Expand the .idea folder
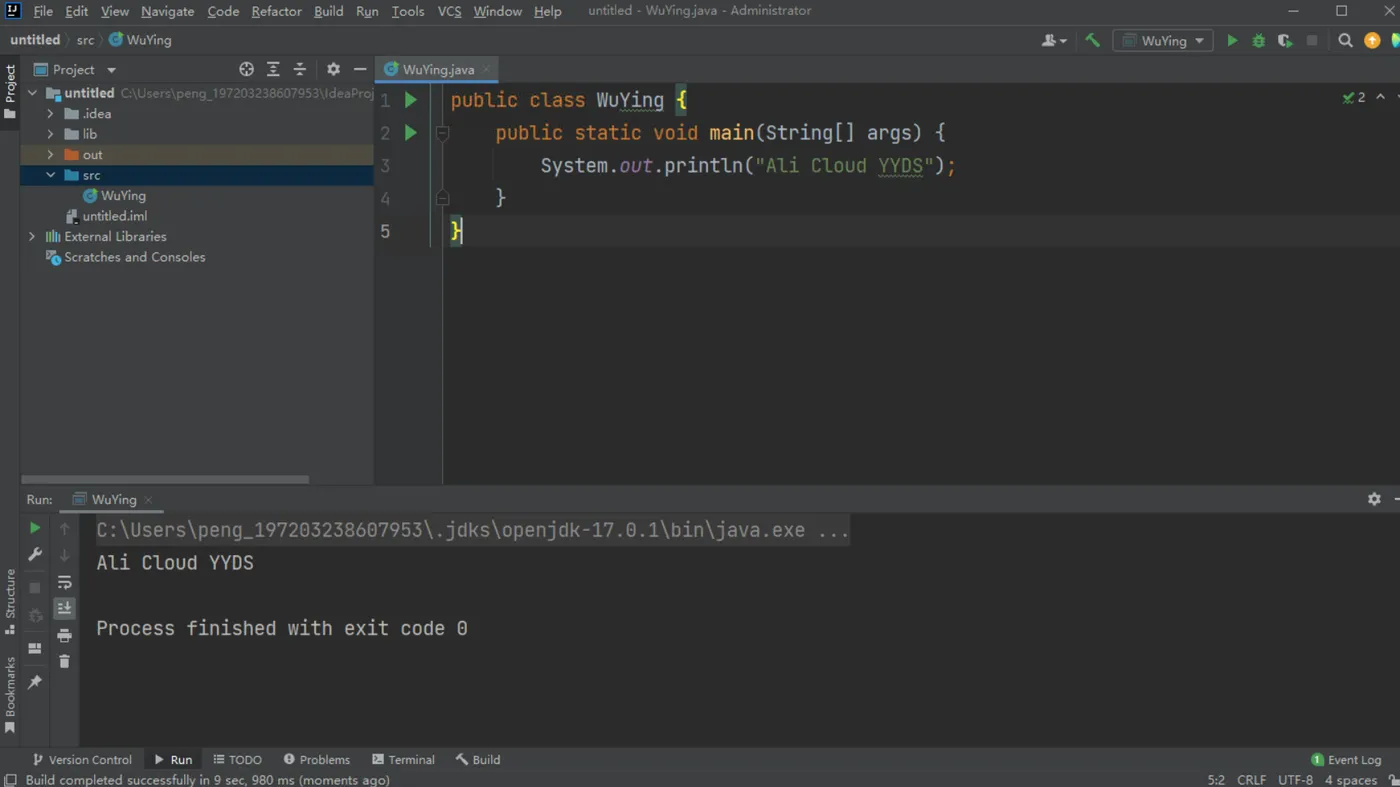The width and height of the screenshot is (1400, 787). [50, 114]
